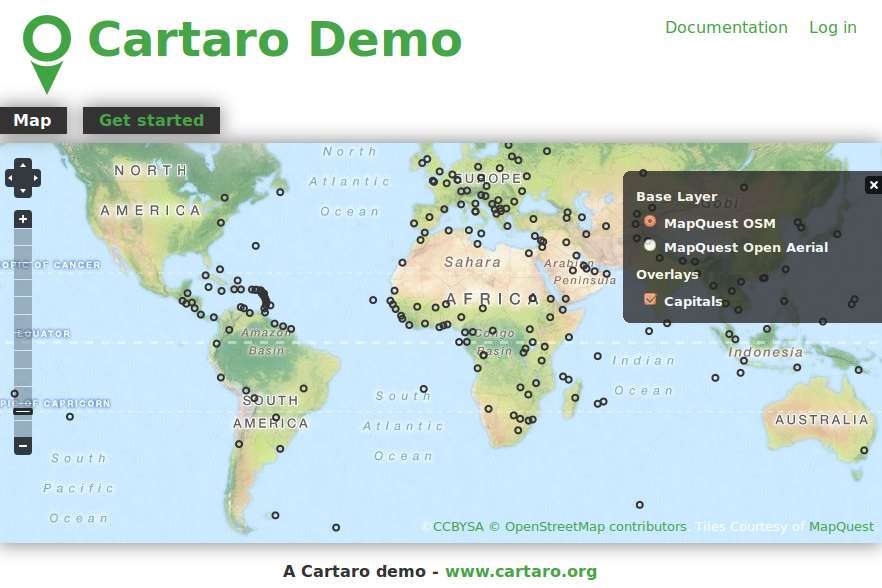Pan the map right with arrow
The height and width of the screenshot is (588, 882).
(35, 178)
